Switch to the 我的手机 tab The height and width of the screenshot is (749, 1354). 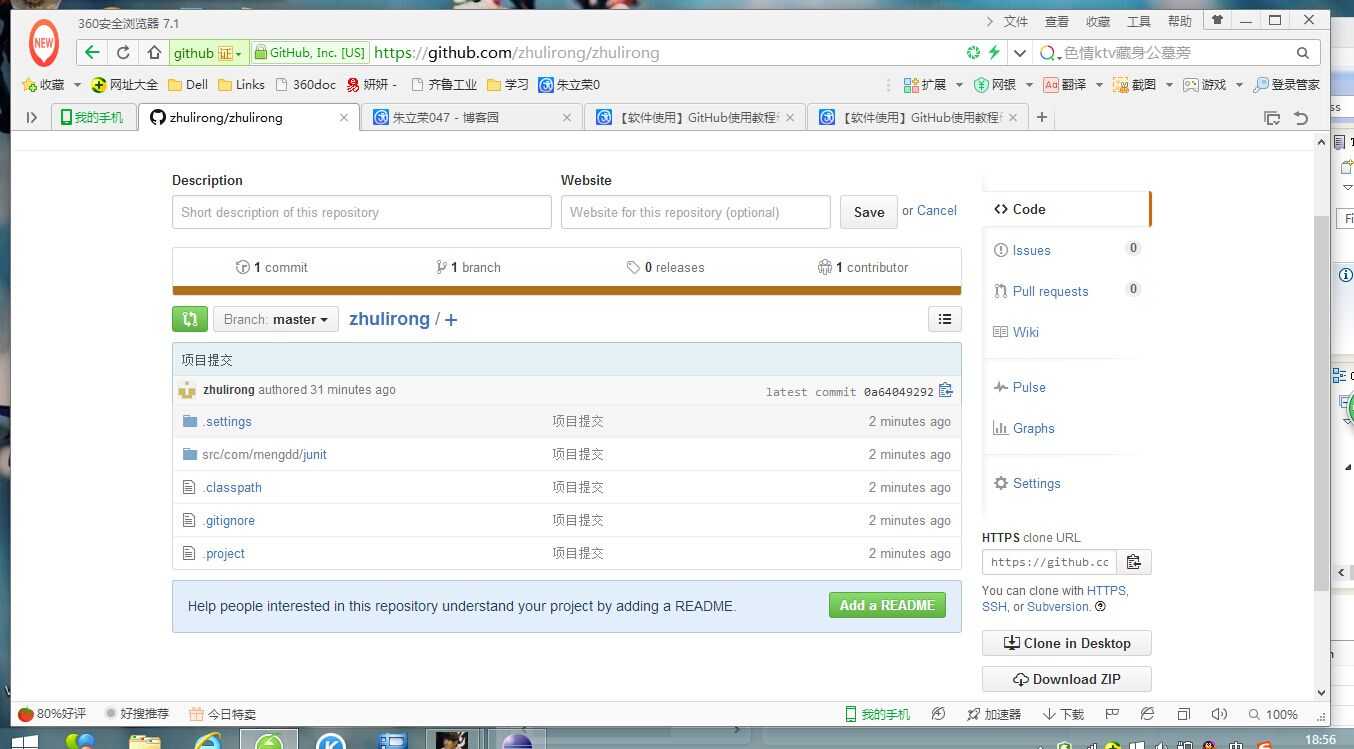coord(93,117)
